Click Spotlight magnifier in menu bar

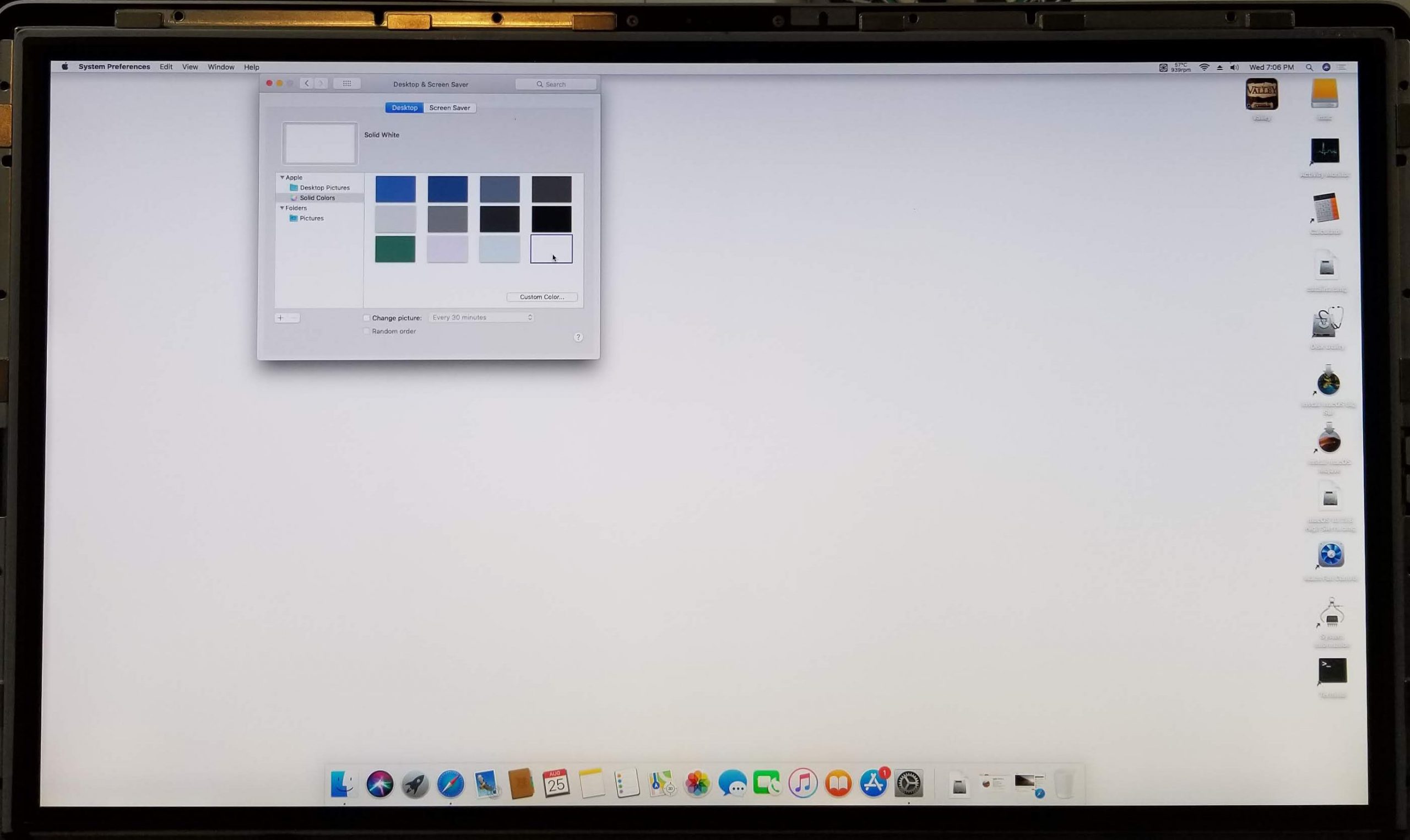(1309, 67)
